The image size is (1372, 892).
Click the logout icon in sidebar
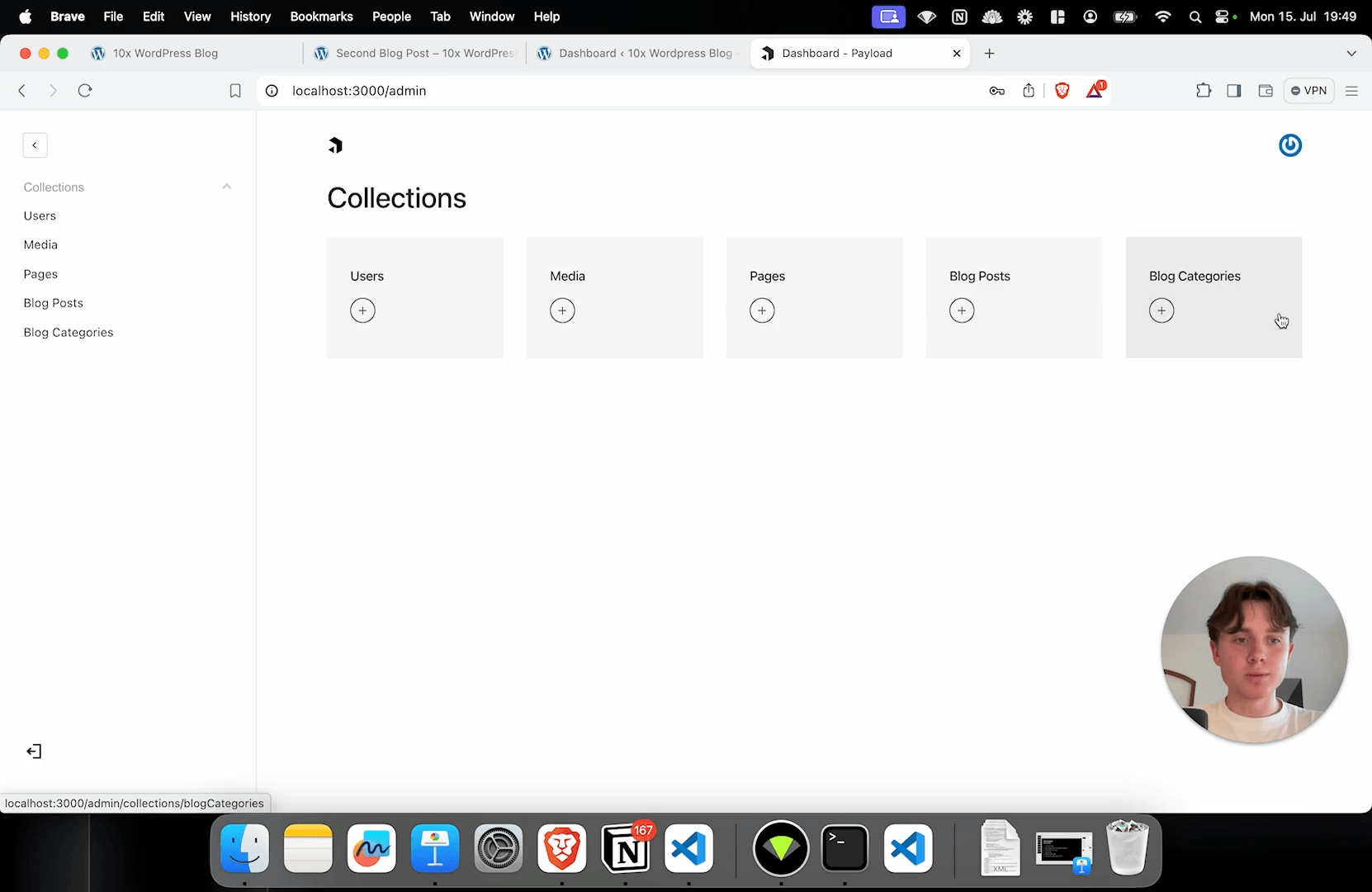point(34,752)
